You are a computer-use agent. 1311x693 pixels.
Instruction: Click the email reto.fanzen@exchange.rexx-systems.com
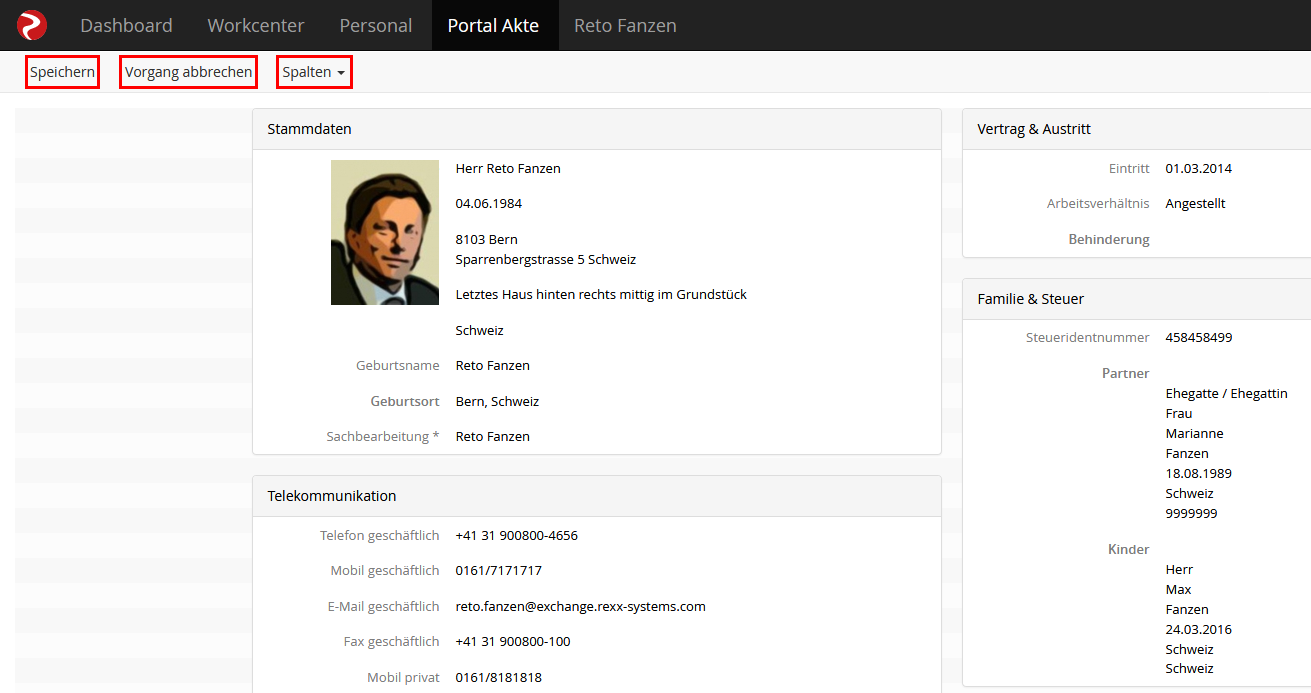pos(581,606)
